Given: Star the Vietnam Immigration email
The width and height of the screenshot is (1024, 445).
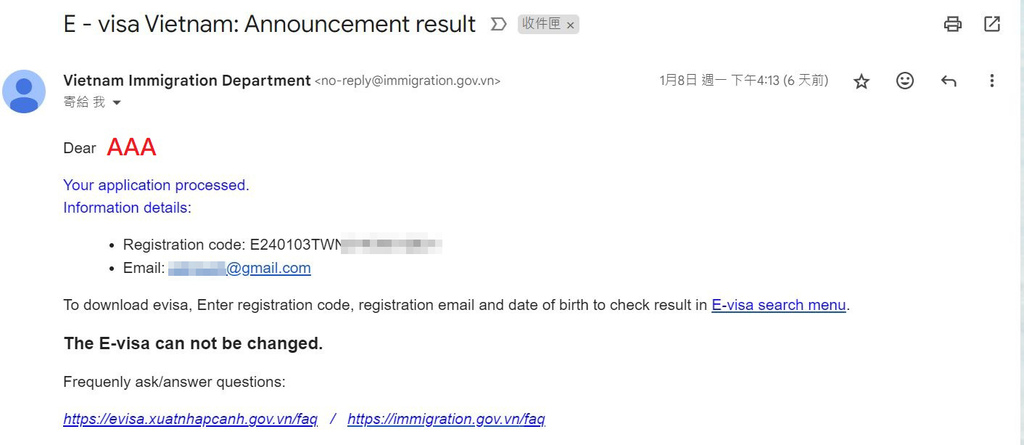Looking at the screenshot, I should click(x=861, y=81).
